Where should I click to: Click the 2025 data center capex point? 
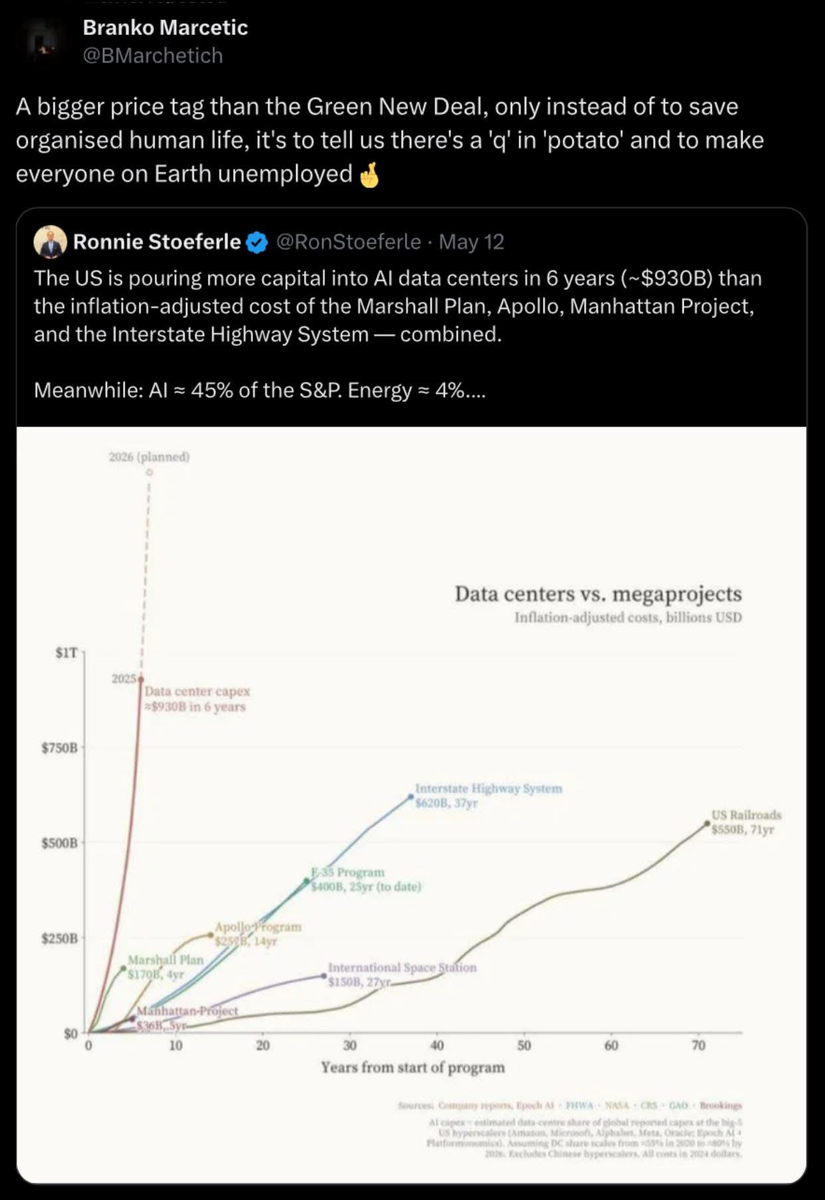coord(140,679)
